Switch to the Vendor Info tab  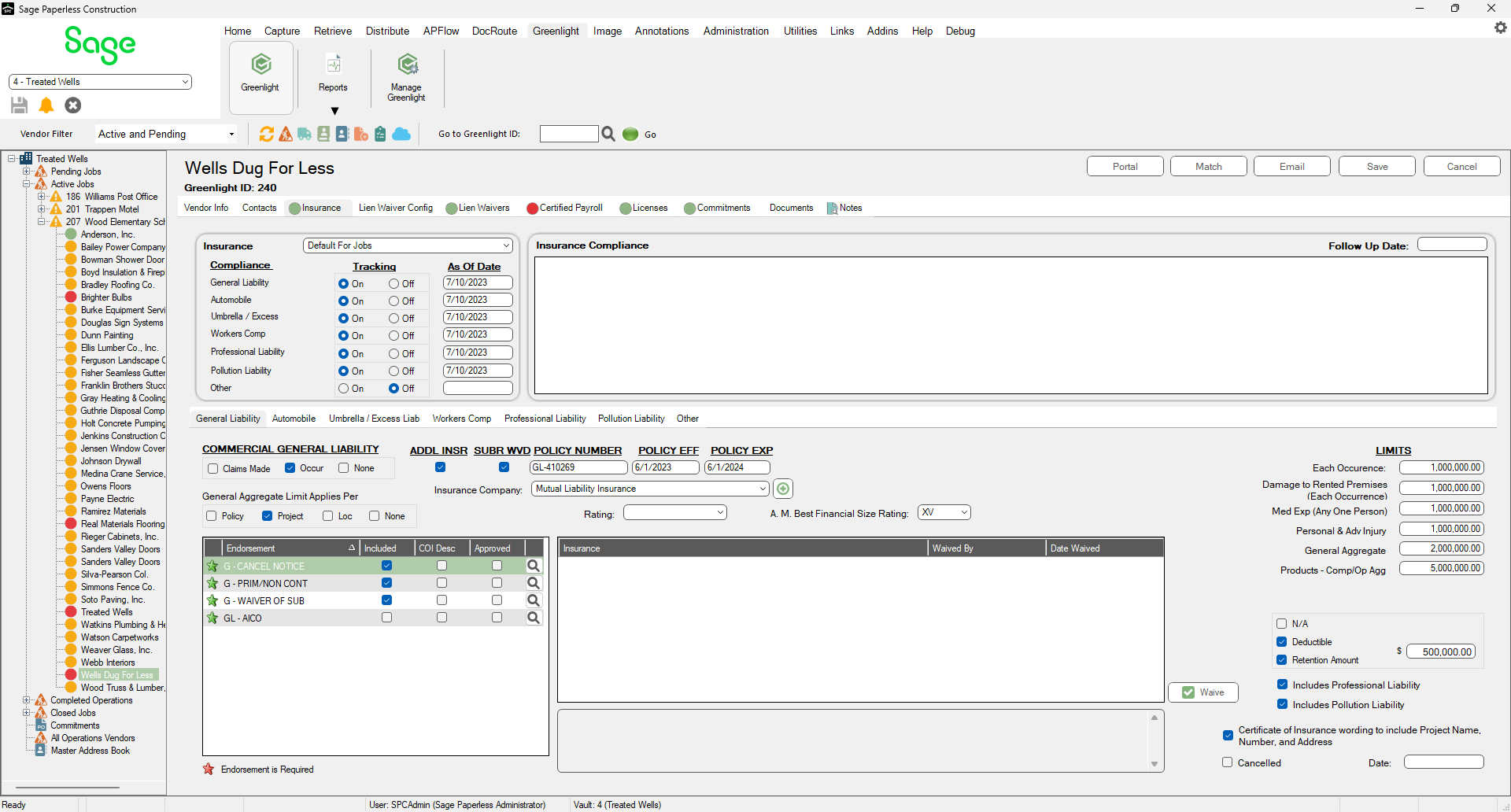206,208
